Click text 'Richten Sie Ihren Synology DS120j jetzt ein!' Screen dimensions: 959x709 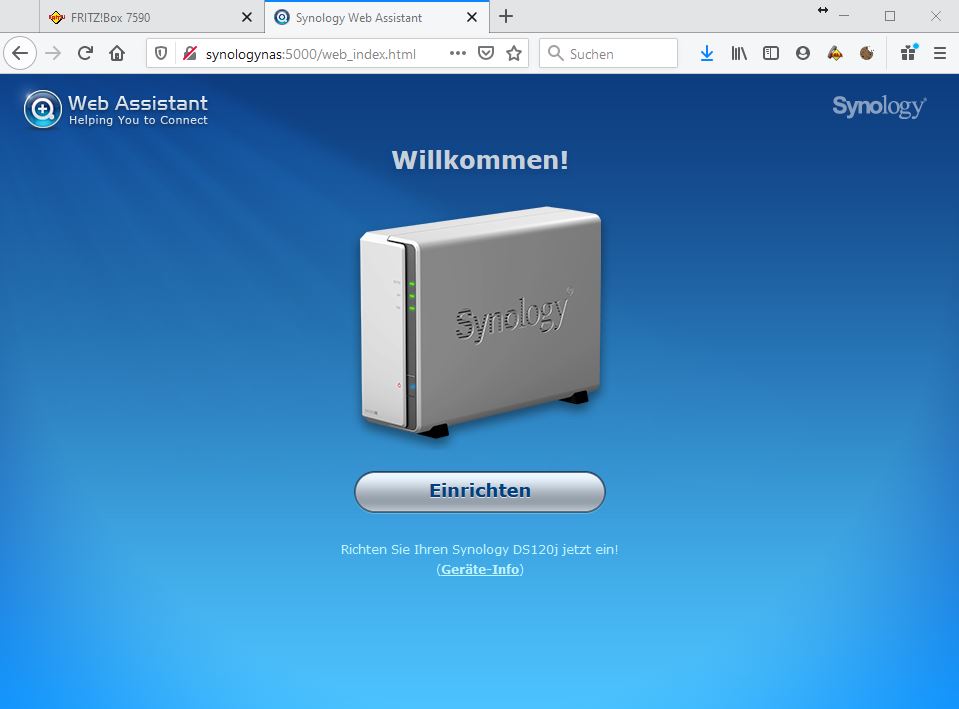click(x=480, y=549)
